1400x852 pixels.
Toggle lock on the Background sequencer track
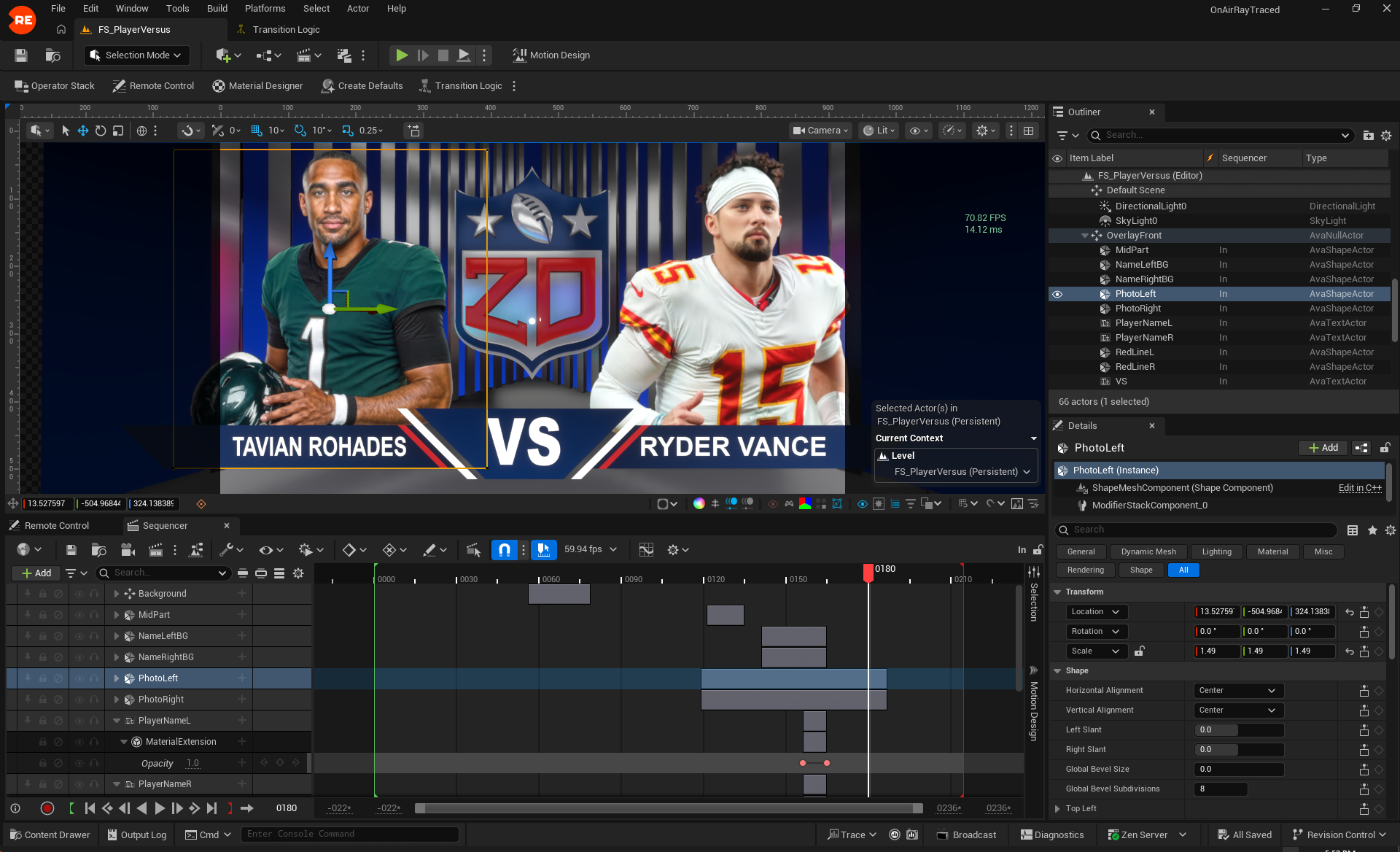(x=43, y=594)
